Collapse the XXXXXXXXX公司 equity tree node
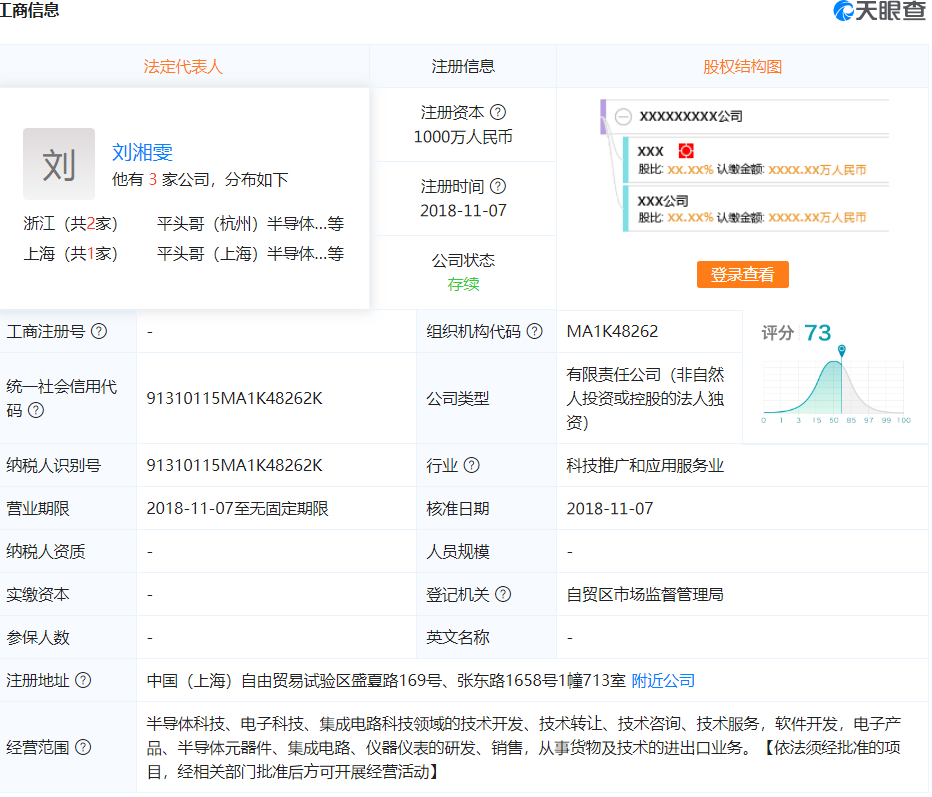 tap(623, 116)
